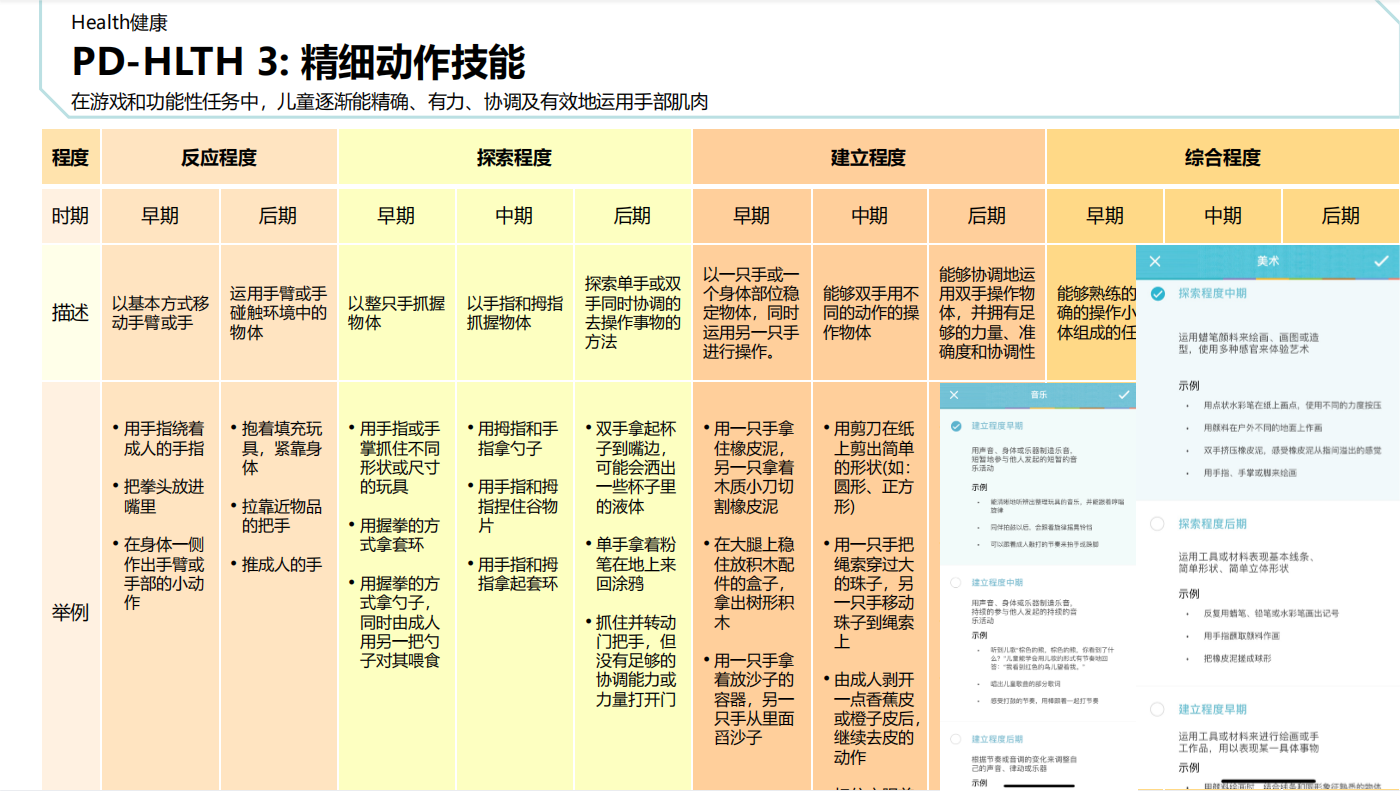
Task: Click 后期 under 建立程度
Action: (x=986, y=216)
